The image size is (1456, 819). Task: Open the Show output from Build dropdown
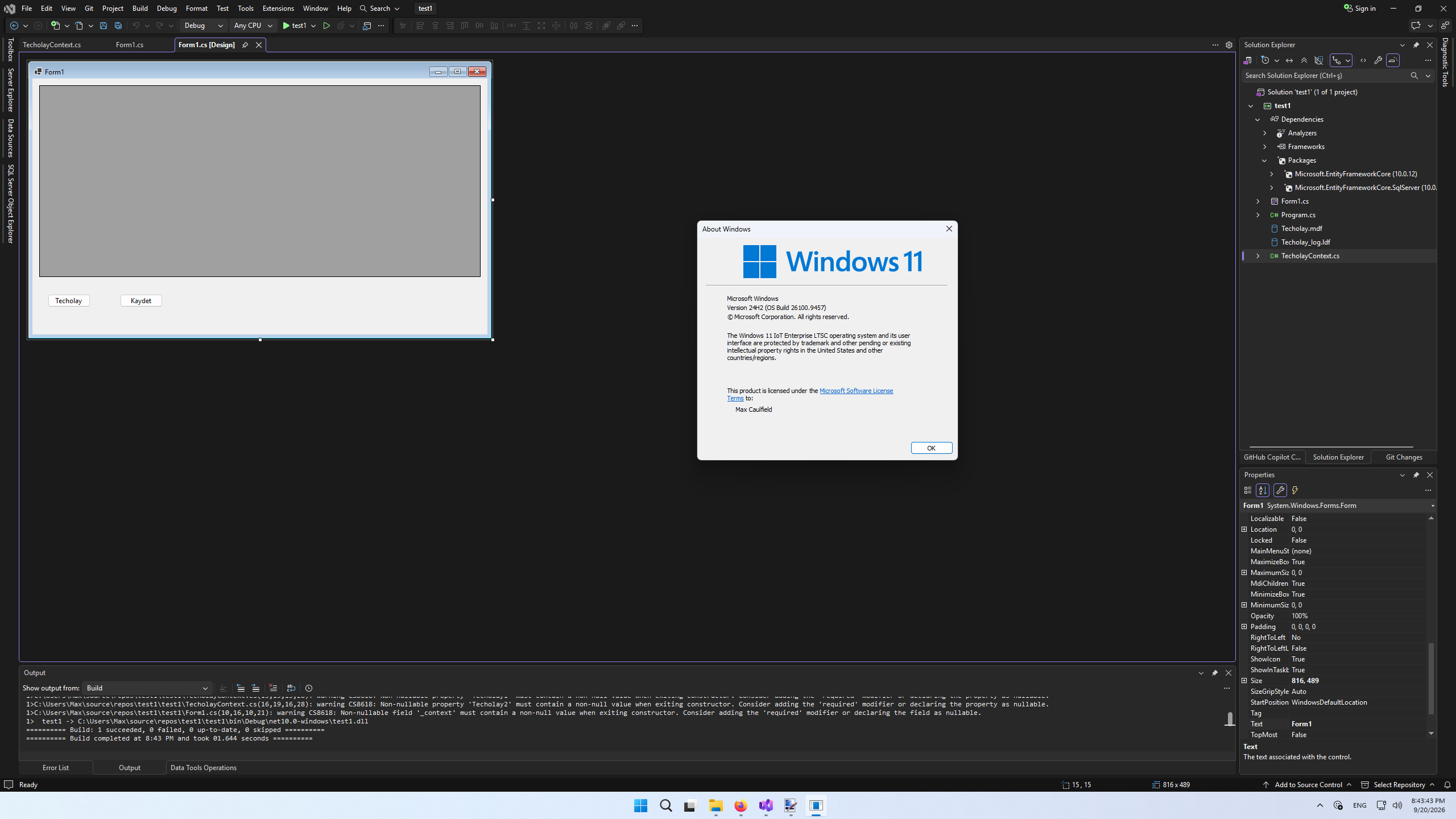(147, 688)
